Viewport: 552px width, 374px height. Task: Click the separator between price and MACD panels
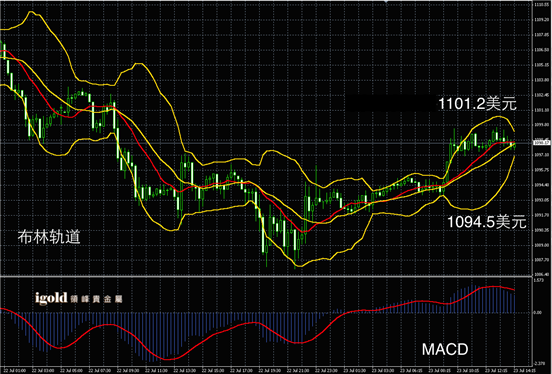click(266, 276)
